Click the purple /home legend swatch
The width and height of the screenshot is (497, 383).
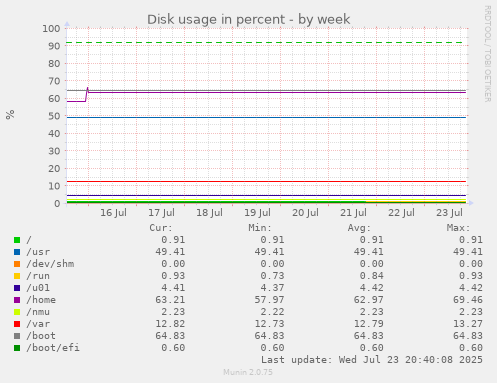coord(17,300)
